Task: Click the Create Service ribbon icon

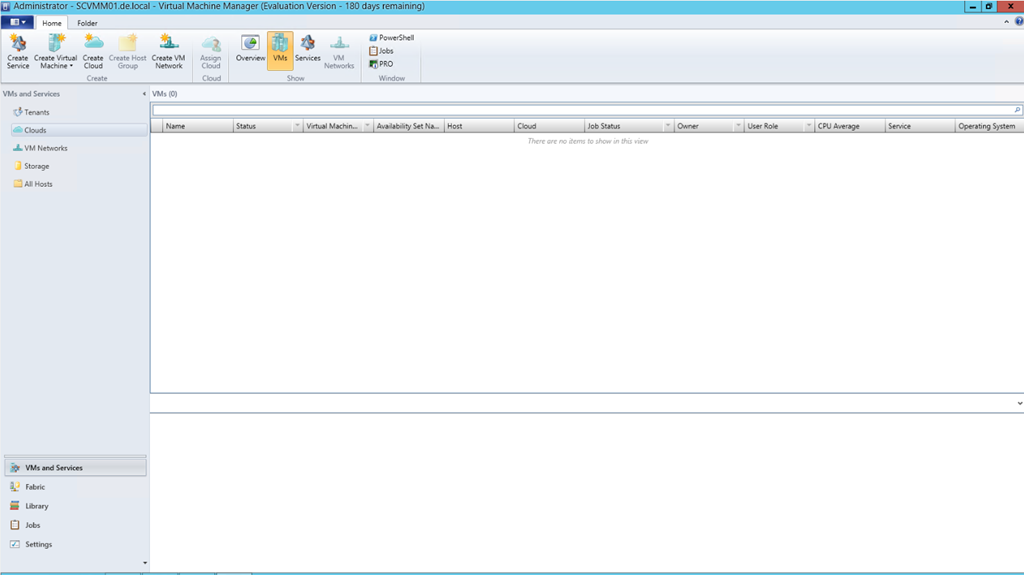Action: pyautogui.click(x=18, y=51)
